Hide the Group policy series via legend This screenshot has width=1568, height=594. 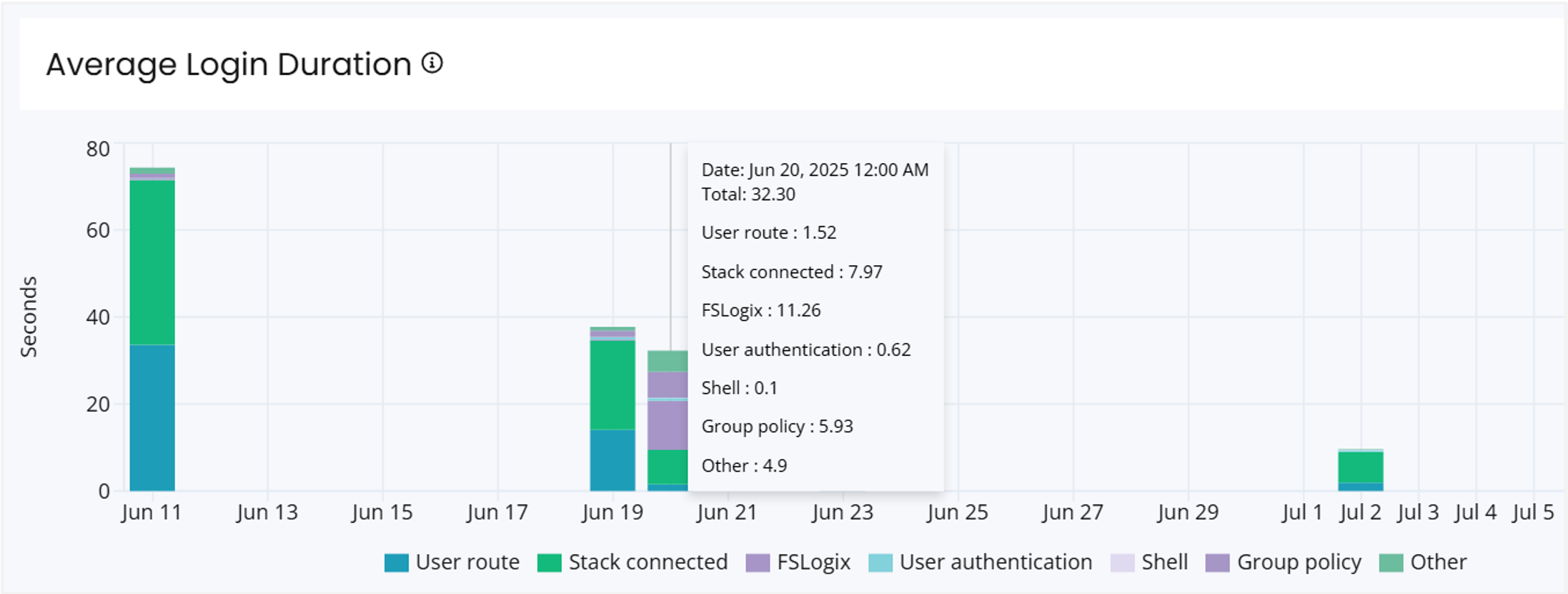pyautogui.click(x=1298, y=563)
